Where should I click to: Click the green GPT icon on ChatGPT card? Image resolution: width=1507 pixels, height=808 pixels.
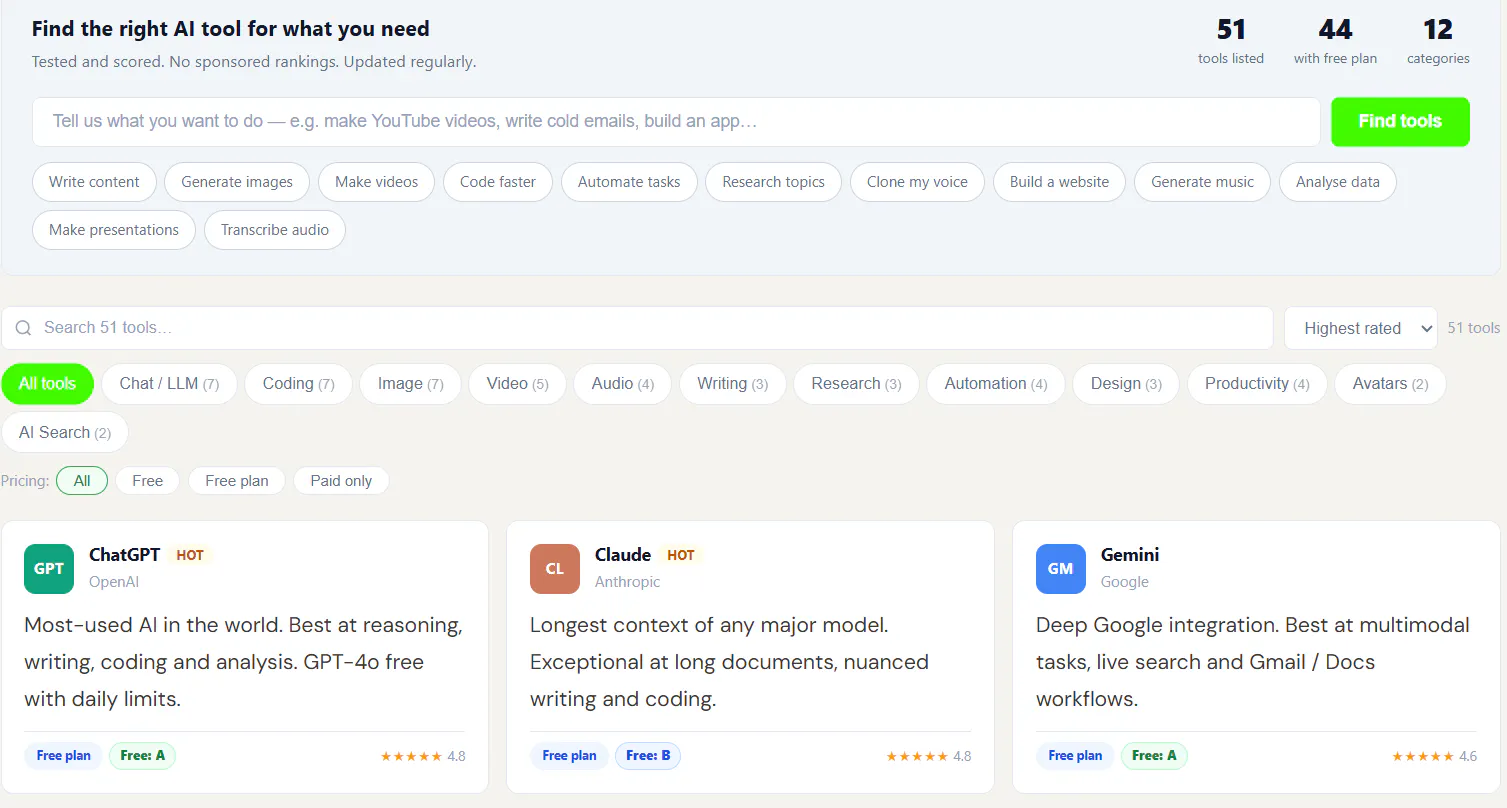49,569
